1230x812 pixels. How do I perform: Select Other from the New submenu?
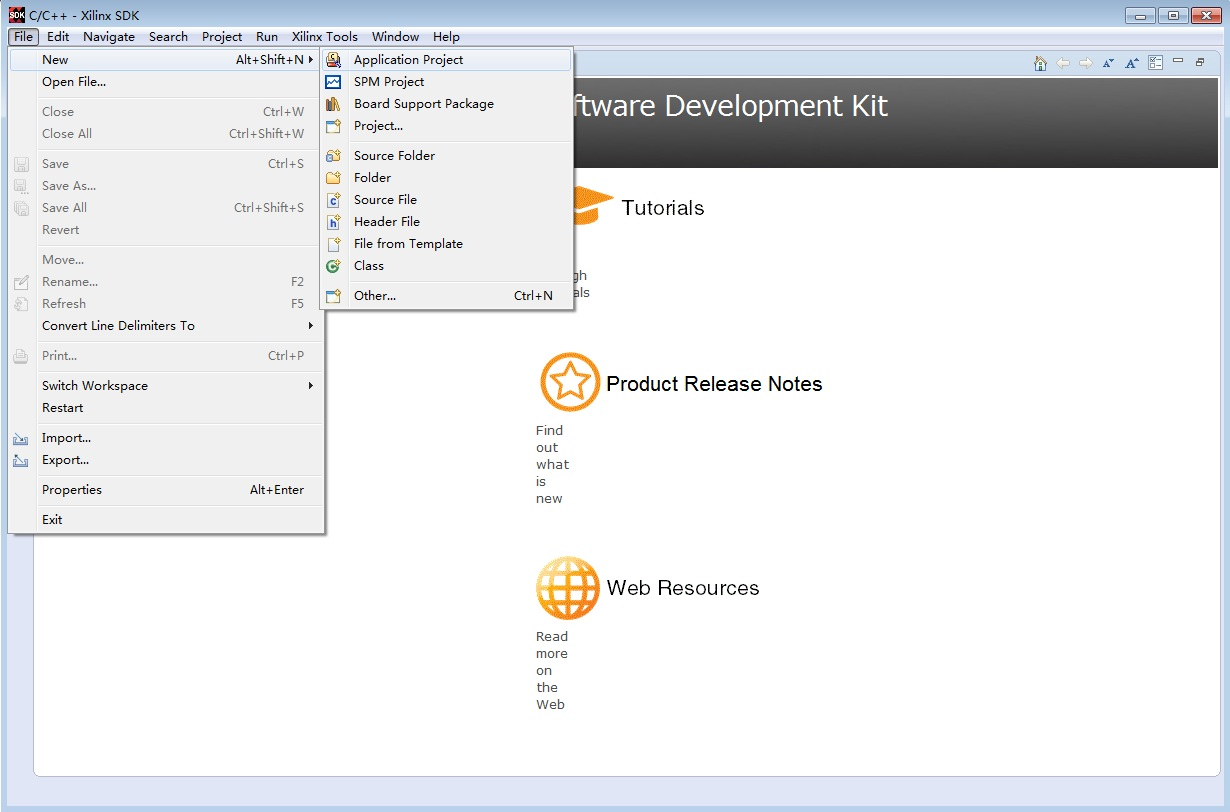point(375,295)
